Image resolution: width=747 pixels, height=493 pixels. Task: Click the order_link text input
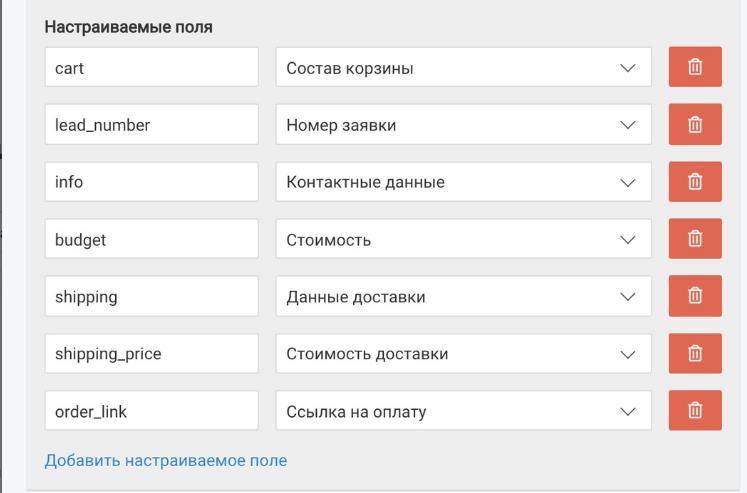[x=151, y=411]
